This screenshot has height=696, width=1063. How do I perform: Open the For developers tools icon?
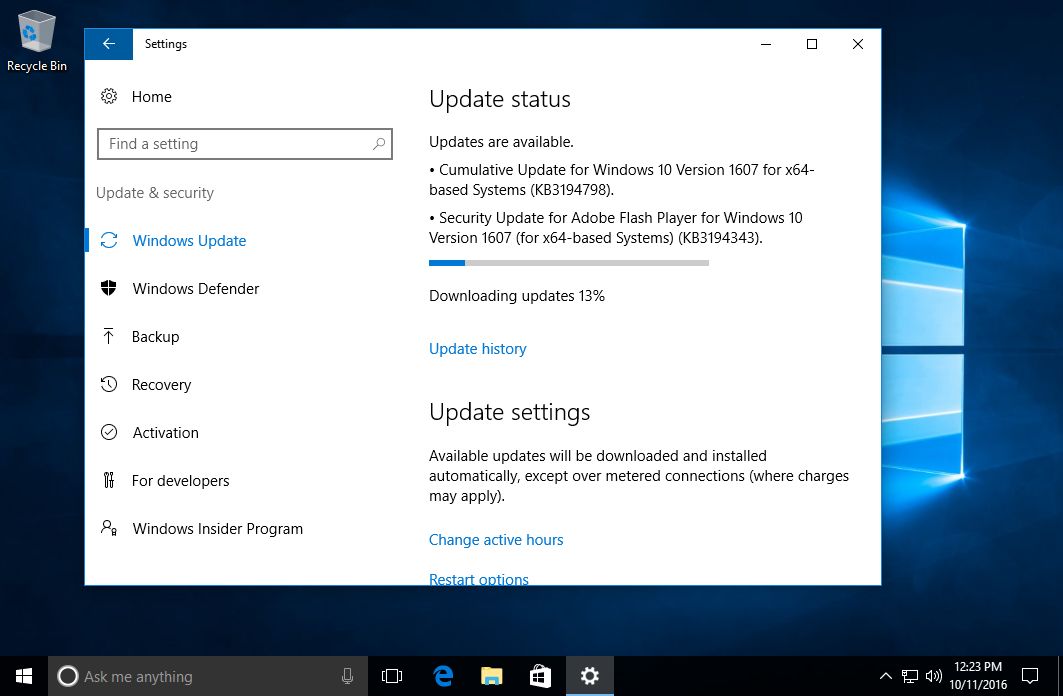coord(108,480)
